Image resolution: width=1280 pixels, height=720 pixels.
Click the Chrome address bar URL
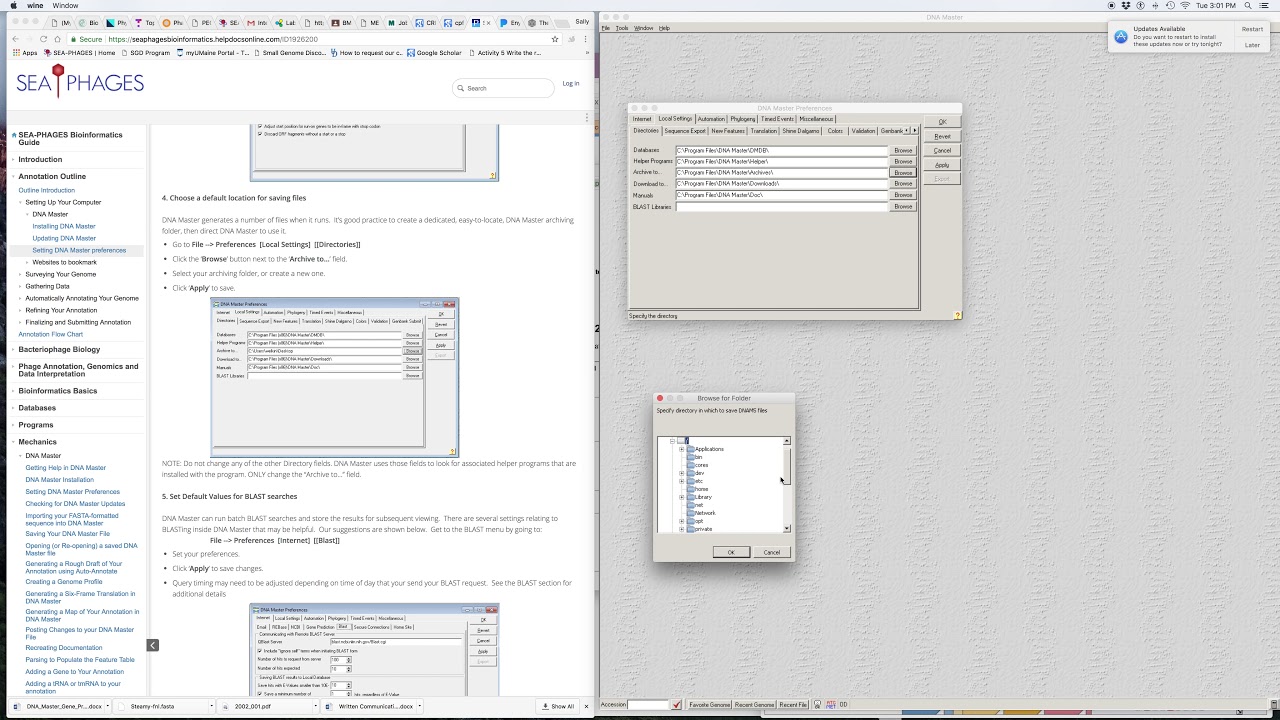pyautogui.click(x=213, y=39)
